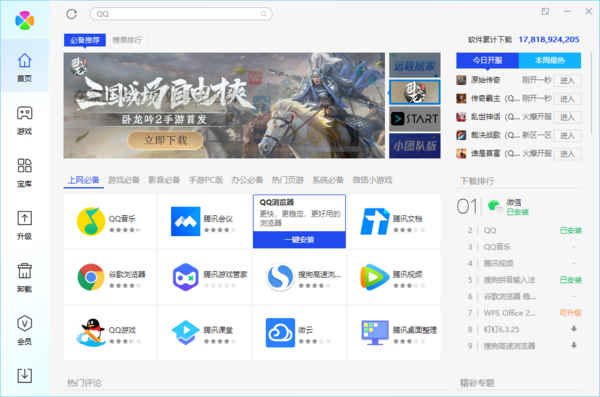Select the 办公必备 category tab
Image resolution: width=600 pixels, height=397 pixels.
point(247,180)
